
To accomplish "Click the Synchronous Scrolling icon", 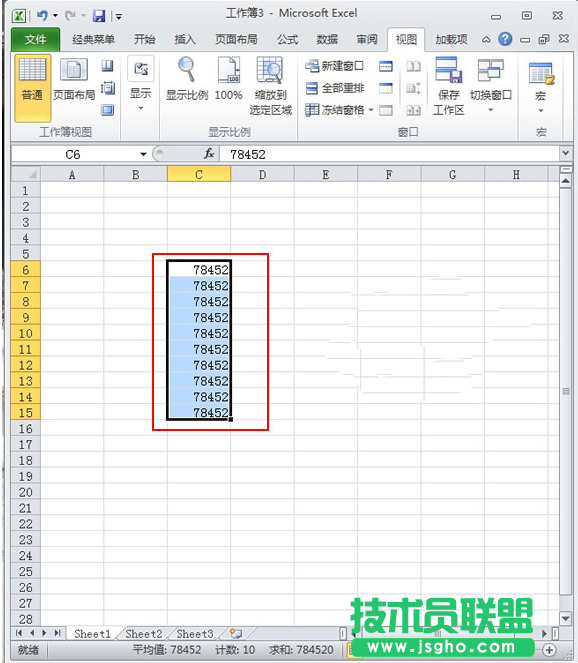I will pyautogui.click(x=413, y=88).
